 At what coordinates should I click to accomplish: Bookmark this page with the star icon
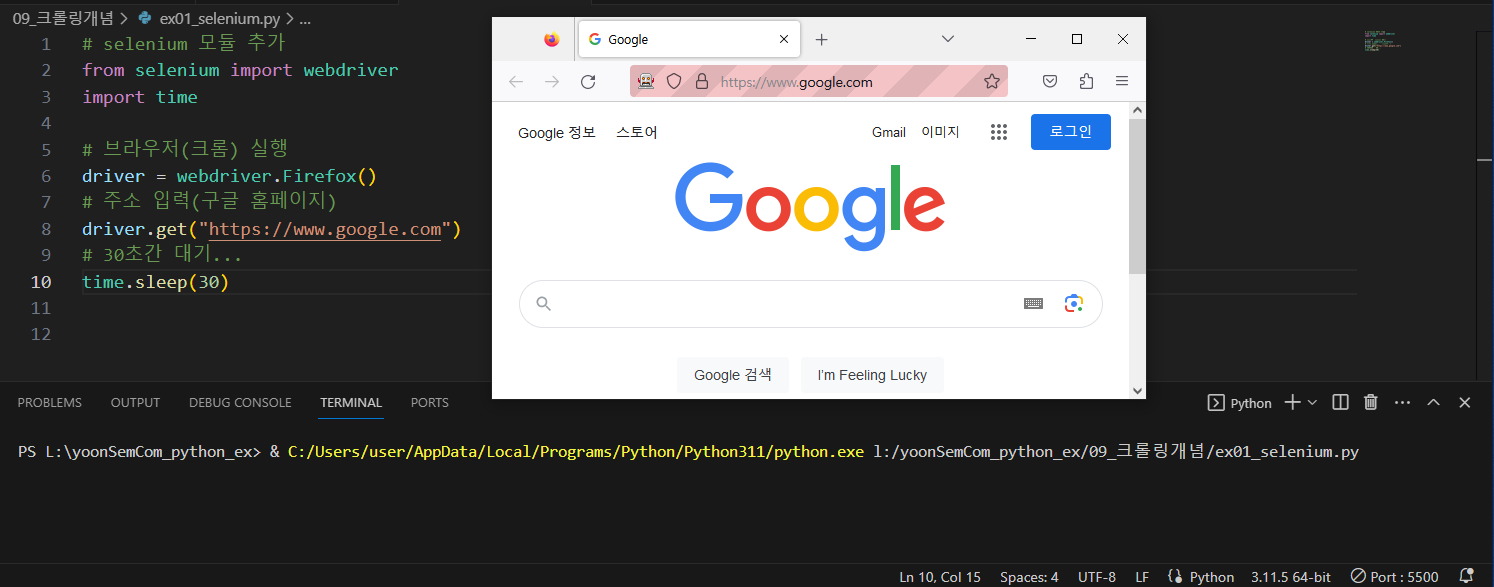pyautogui.click(x=991, y=82)
